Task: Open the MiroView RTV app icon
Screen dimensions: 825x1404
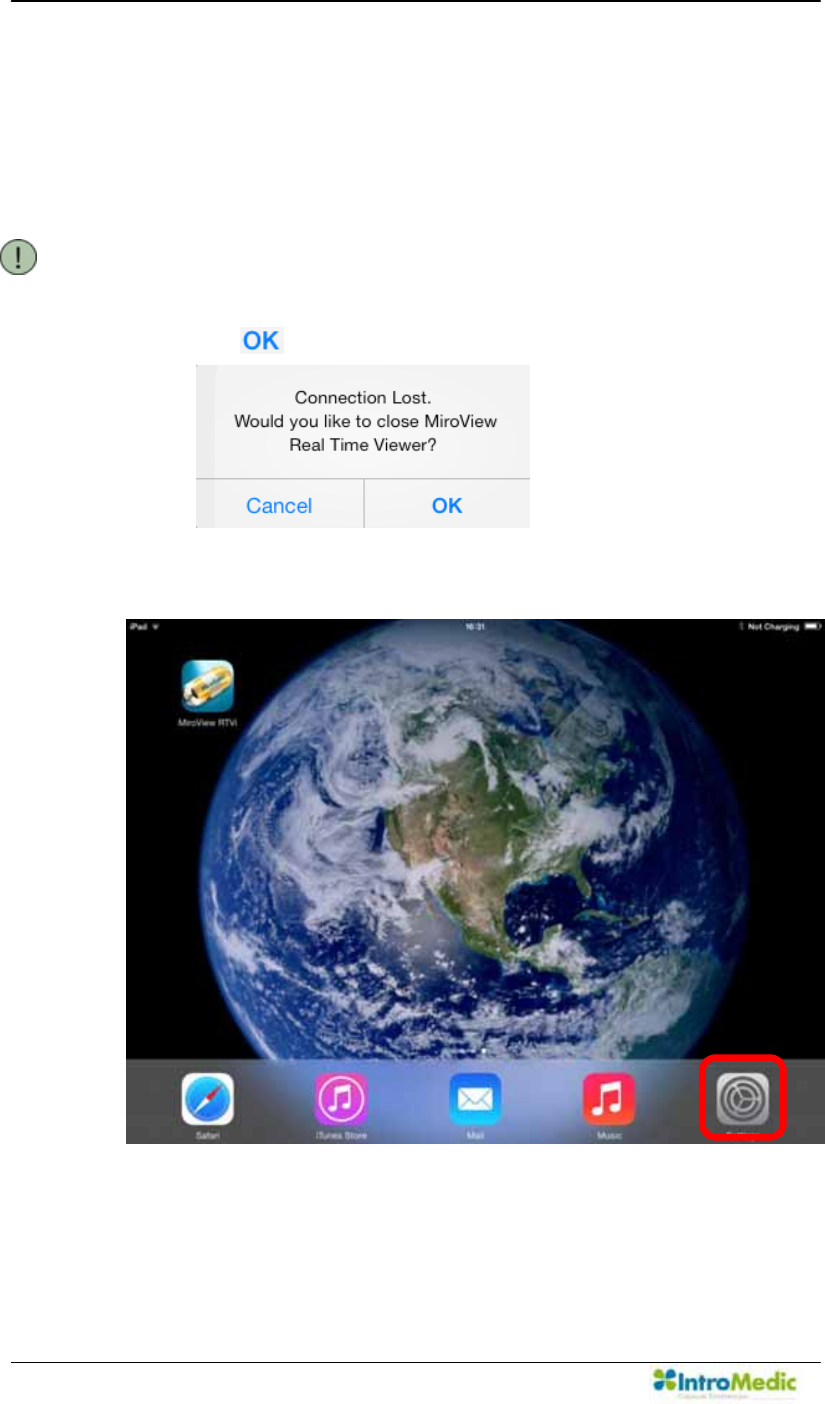Action: coord(208,686)
